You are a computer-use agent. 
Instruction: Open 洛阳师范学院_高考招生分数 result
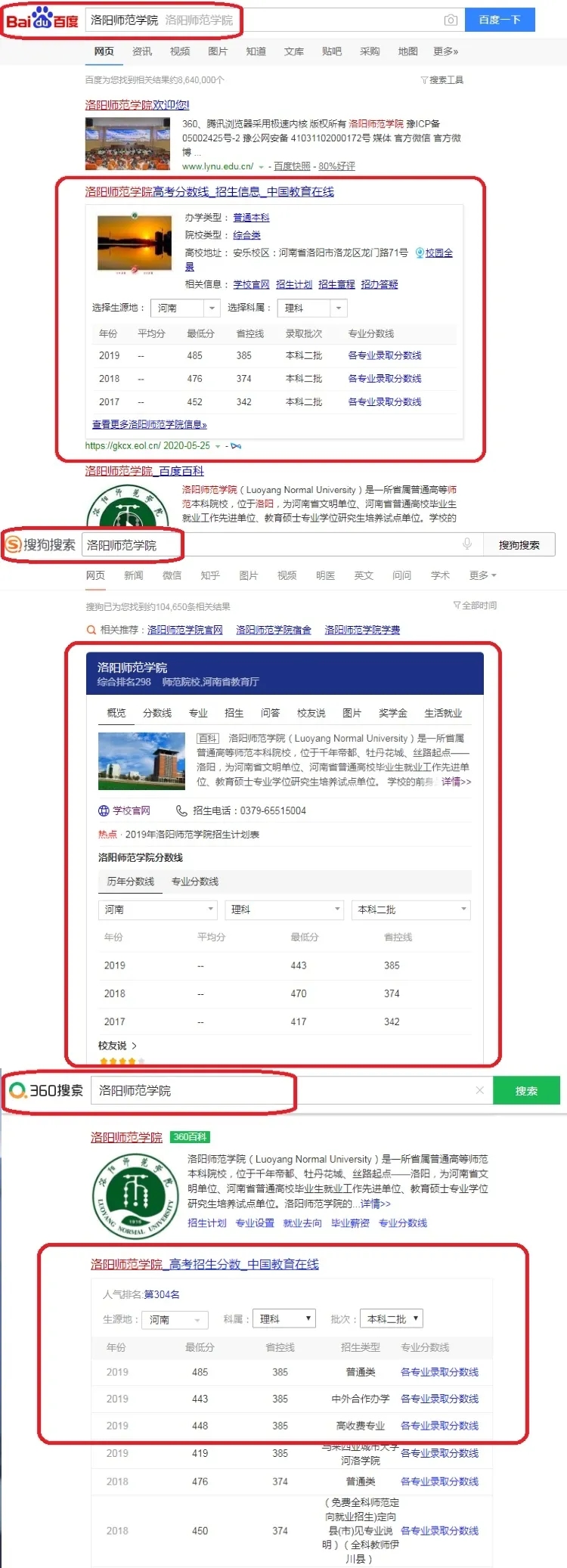pyautogui.click(x=205, y=1264)
